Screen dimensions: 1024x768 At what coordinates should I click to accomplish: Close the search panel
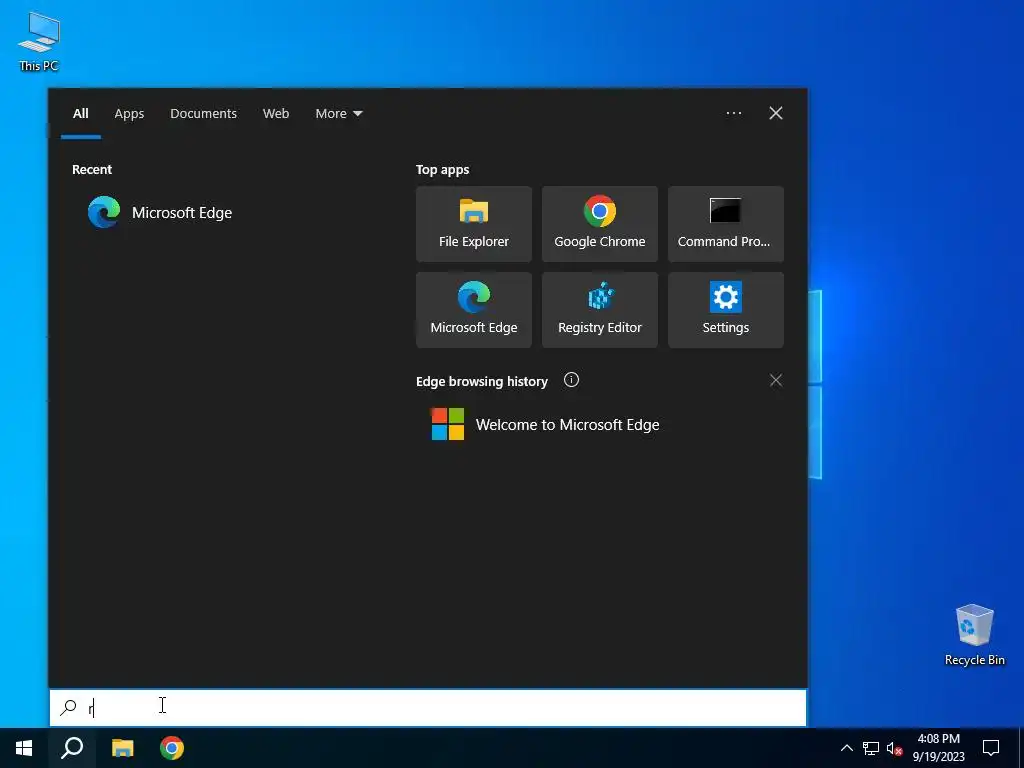point(776,113)
